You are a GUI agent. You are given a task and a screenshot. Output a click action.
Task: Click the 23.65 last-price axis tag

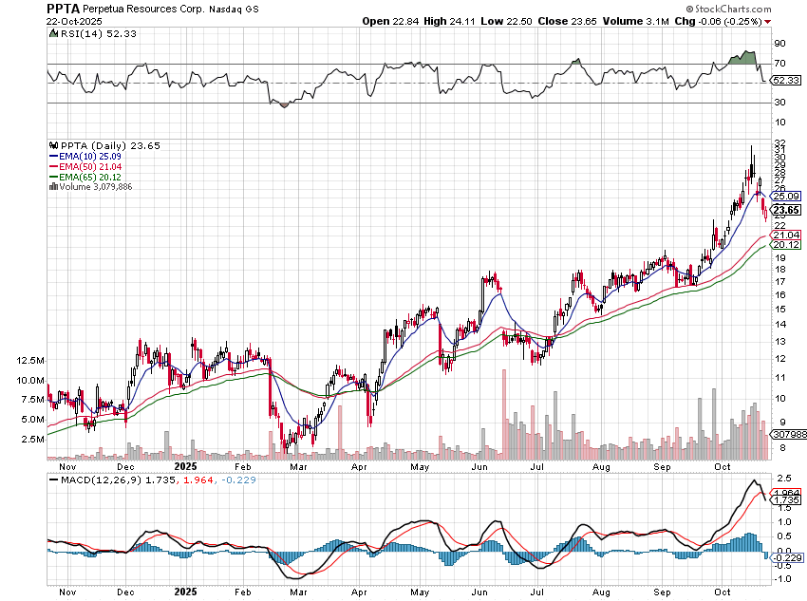pos(786,210)
